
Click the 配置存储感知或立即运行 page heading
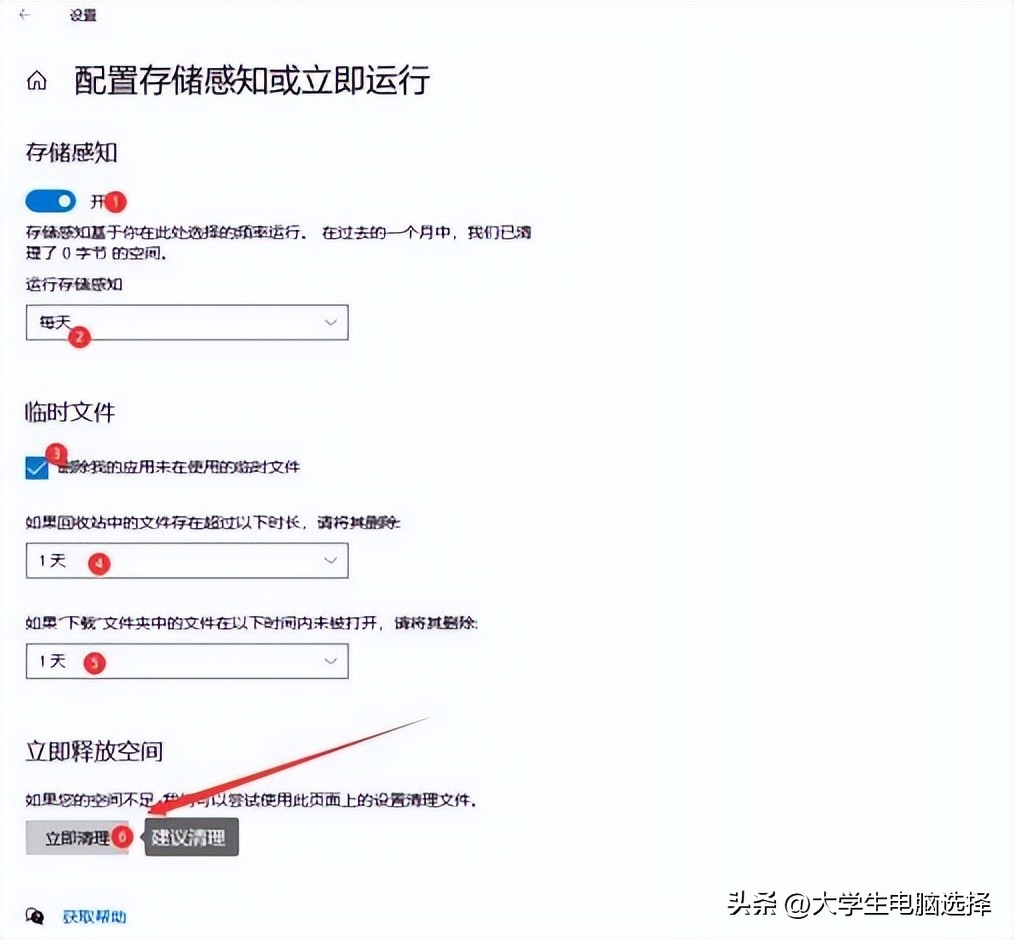(249, 82)
